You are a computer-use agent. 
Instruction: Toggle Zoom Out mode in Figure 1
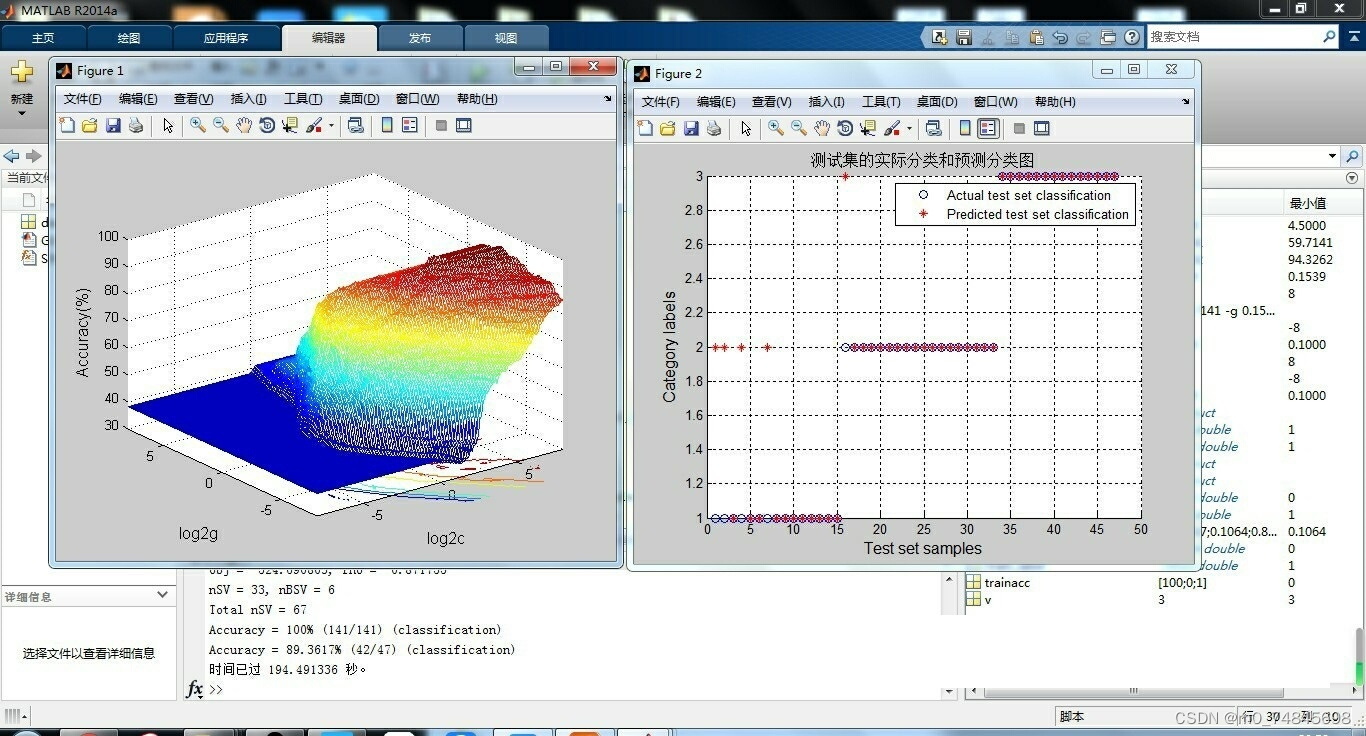point(221,126)
